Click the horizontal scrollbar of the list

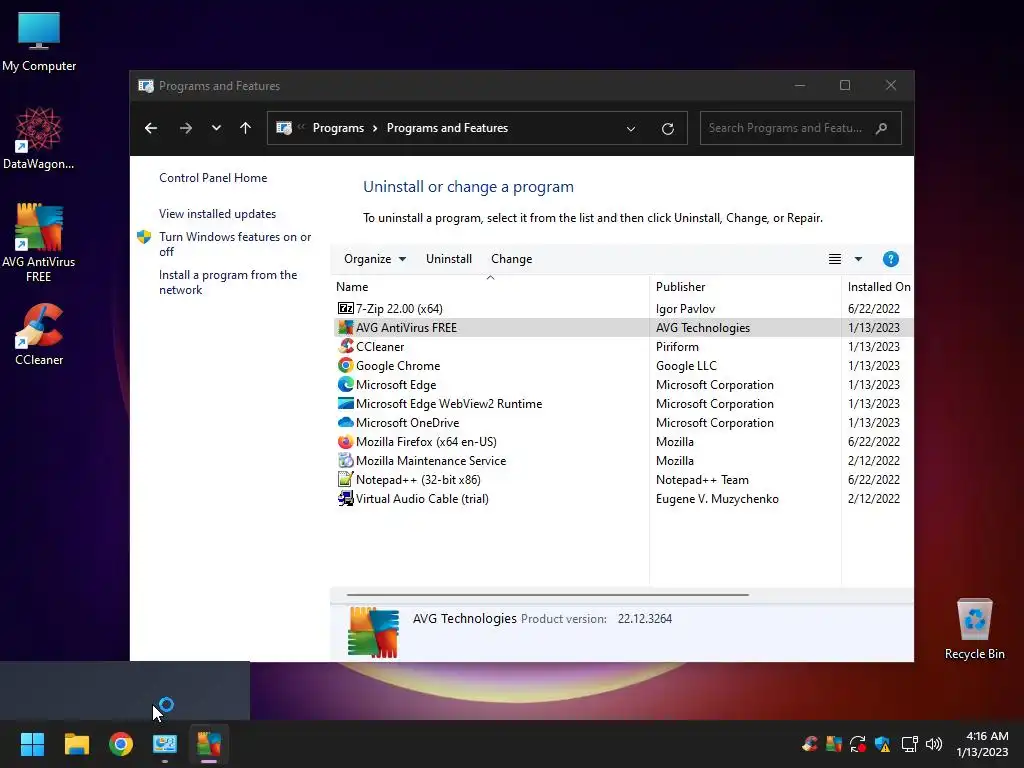pyautogui.click(x=547, y=595)
